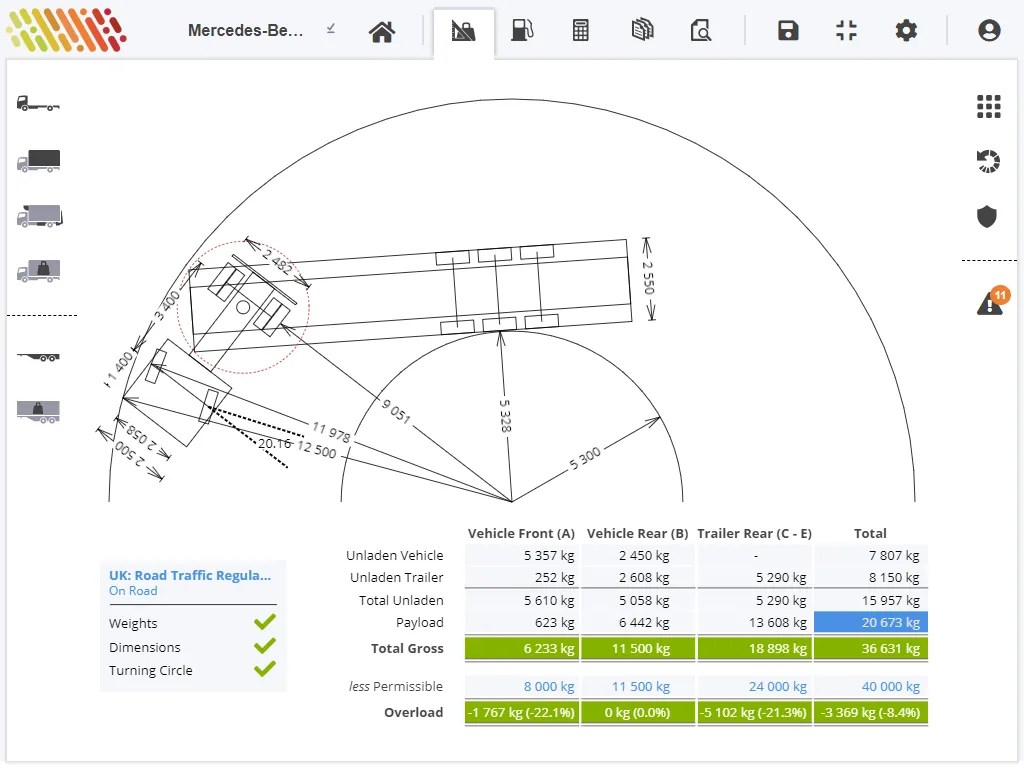Click the 20.16 steering angle value
Viewport: 1024px width, 768px height.
click(x=275, y=443)
